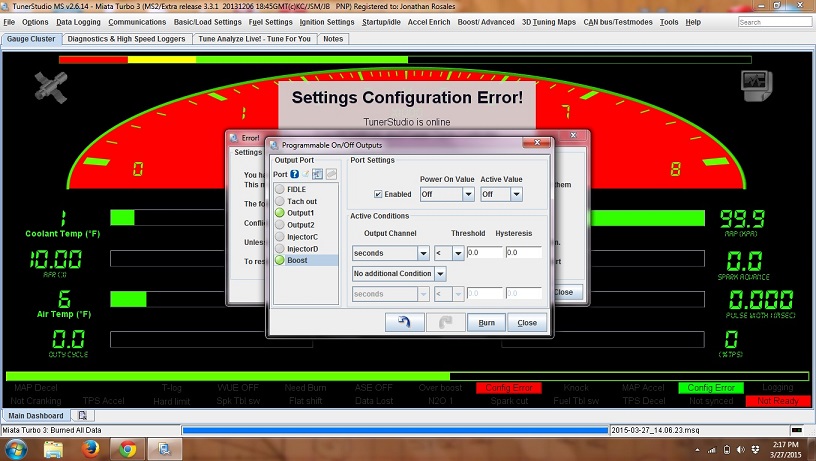Click the Threshold value input field

(x=483, y=253)
